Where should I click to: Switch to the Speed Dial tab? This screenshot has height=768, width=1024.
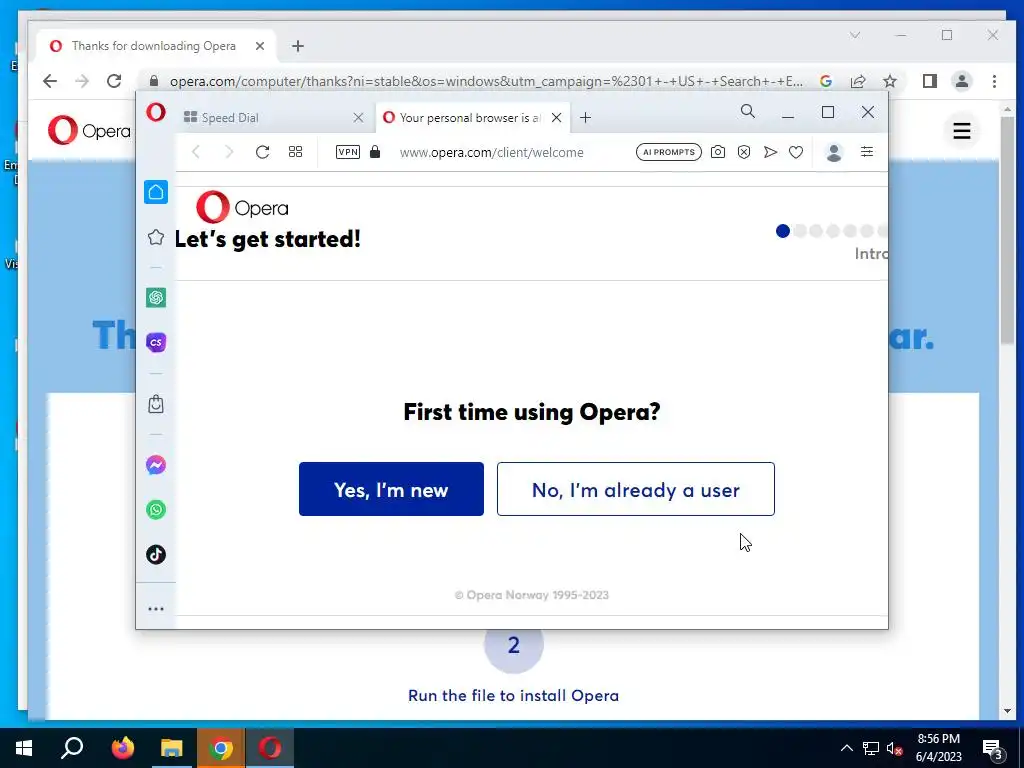tap(274, 118)
